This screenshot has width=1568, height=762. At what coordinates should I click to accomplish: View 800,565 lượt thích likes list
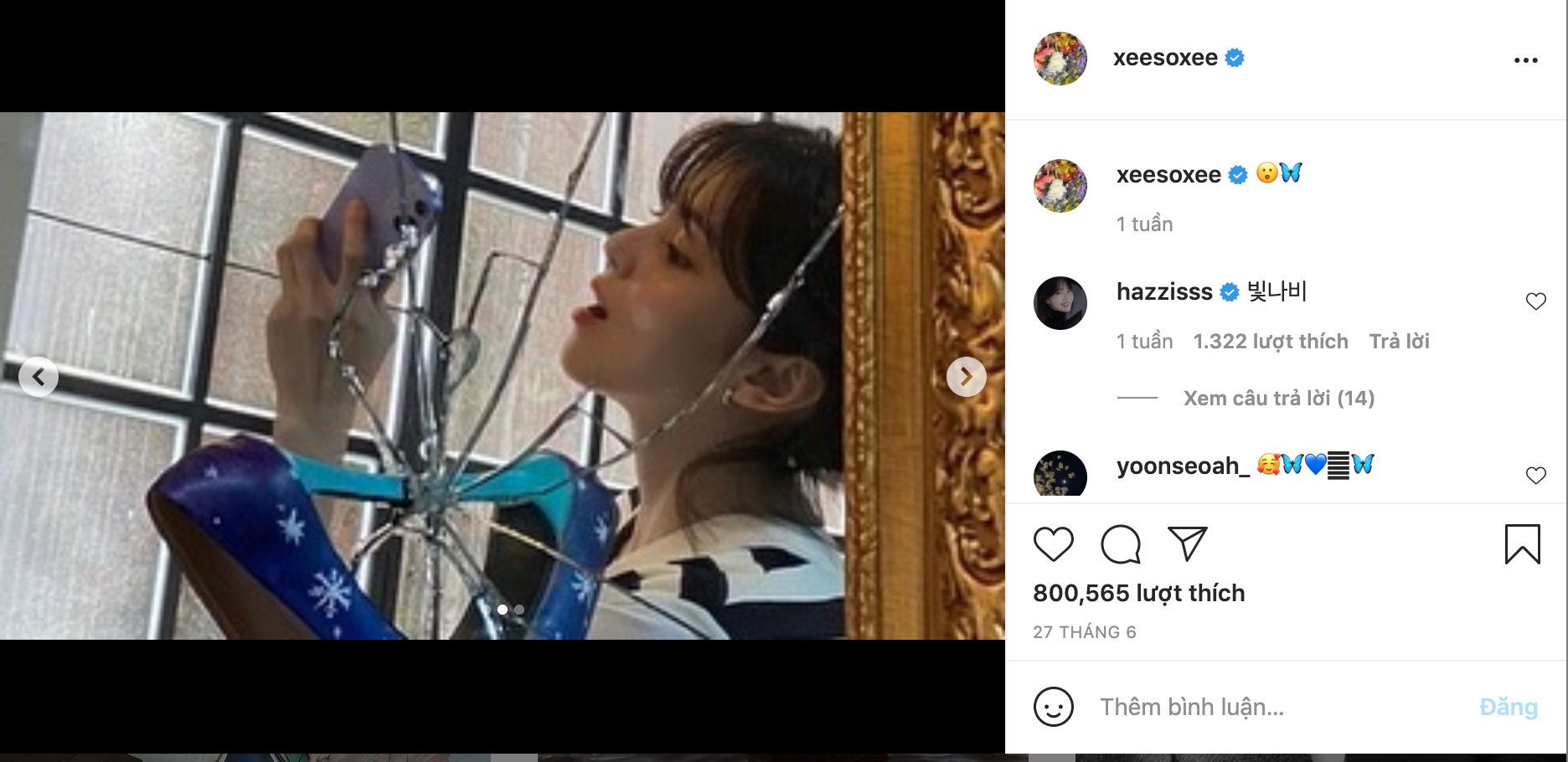(1139, 593)
